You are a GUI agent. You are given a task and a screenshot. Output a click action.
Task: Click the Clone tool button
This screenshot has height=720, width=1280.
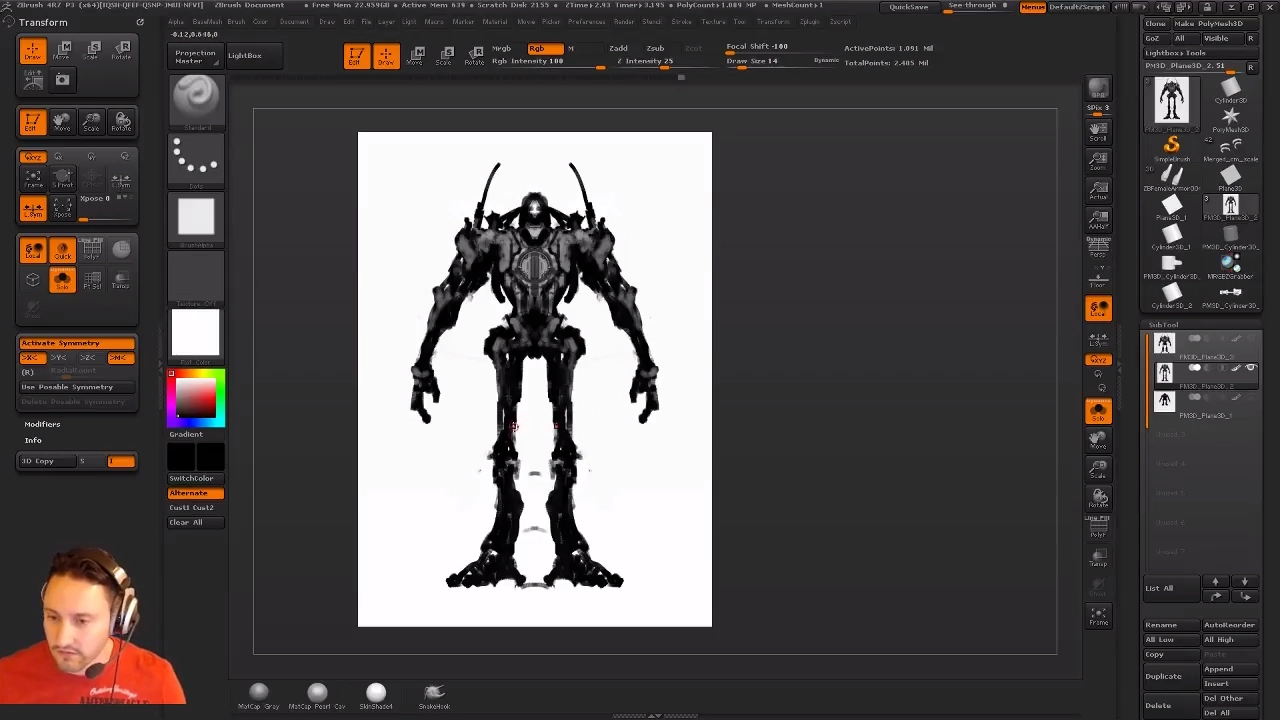(x=1156, y=23)
